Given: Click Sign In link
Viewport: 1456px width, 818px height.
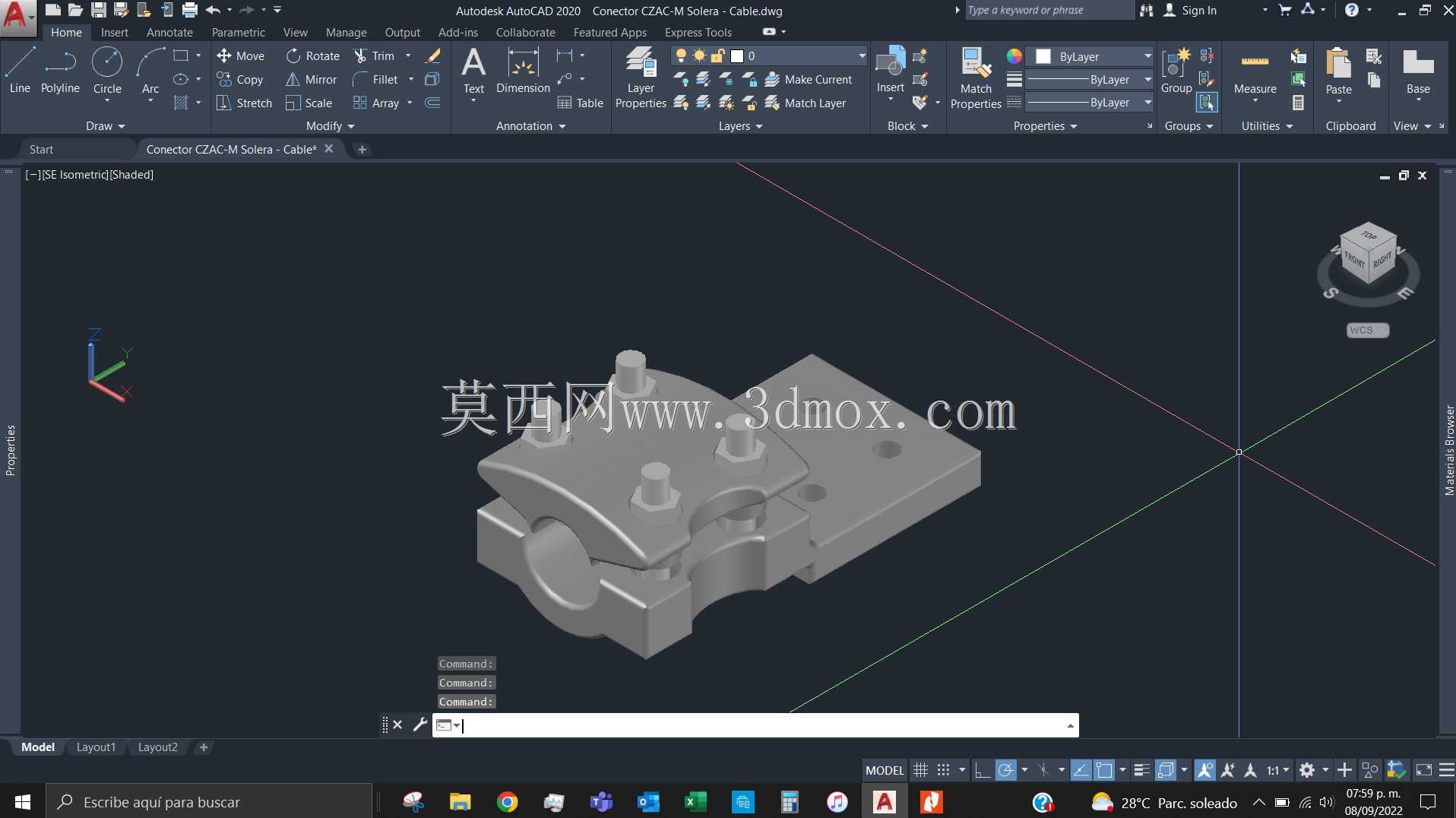Looking at the screenshot, I should [1198, 10].
